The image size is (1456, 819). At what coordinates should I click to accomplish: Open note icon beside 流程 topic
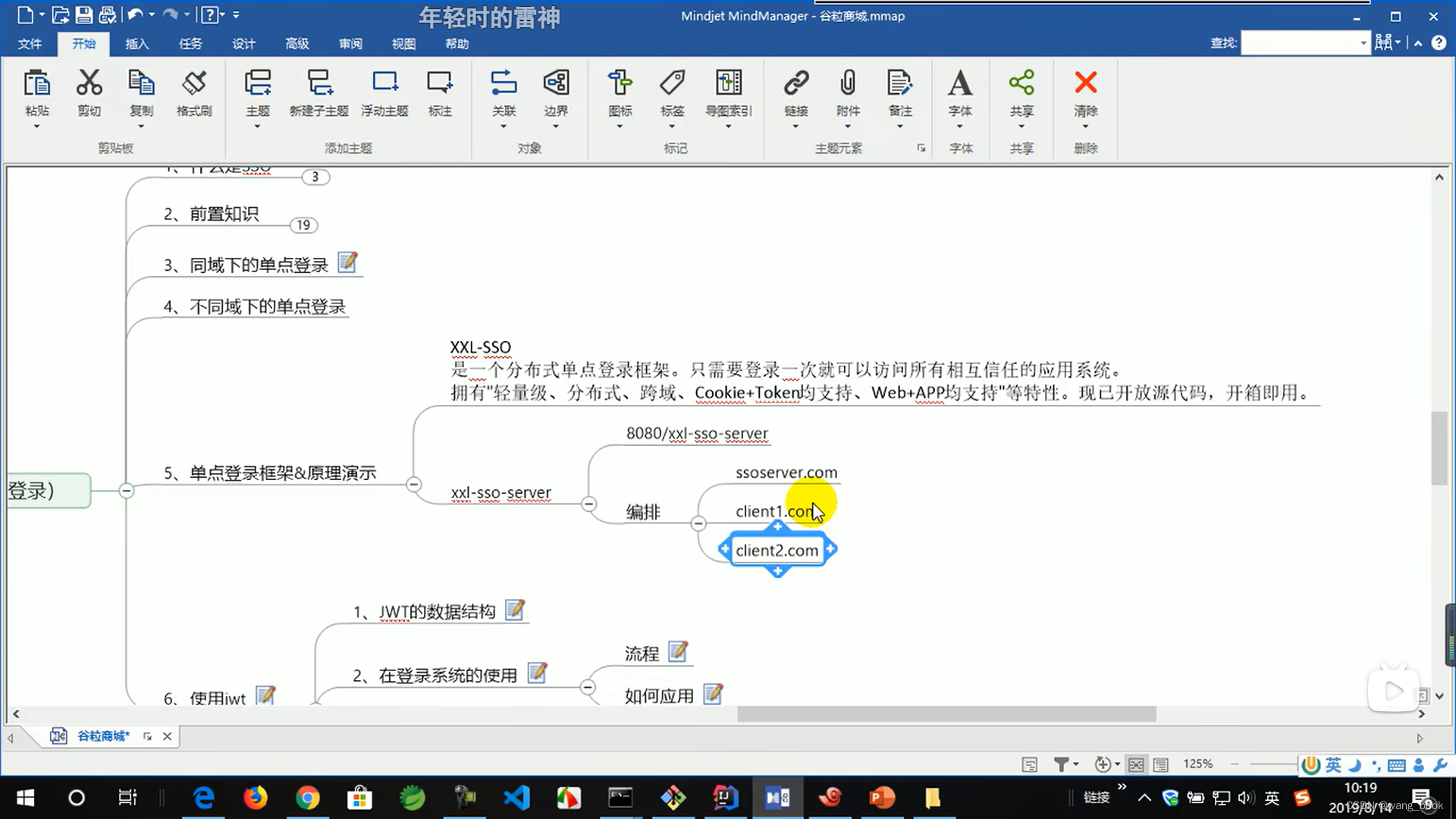678,651
